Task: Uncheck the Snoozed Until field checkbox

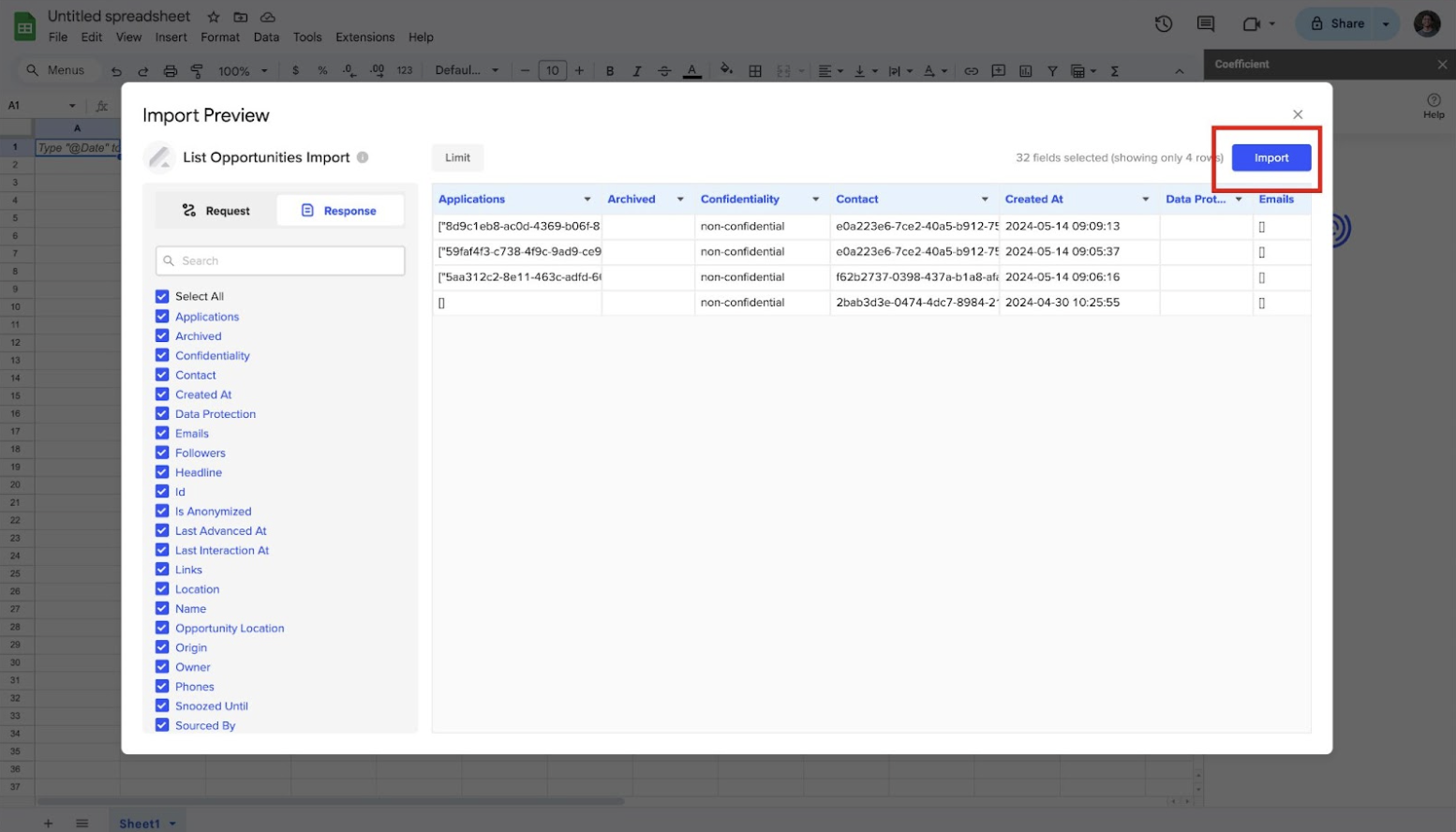Action: (x=162, y=706)
